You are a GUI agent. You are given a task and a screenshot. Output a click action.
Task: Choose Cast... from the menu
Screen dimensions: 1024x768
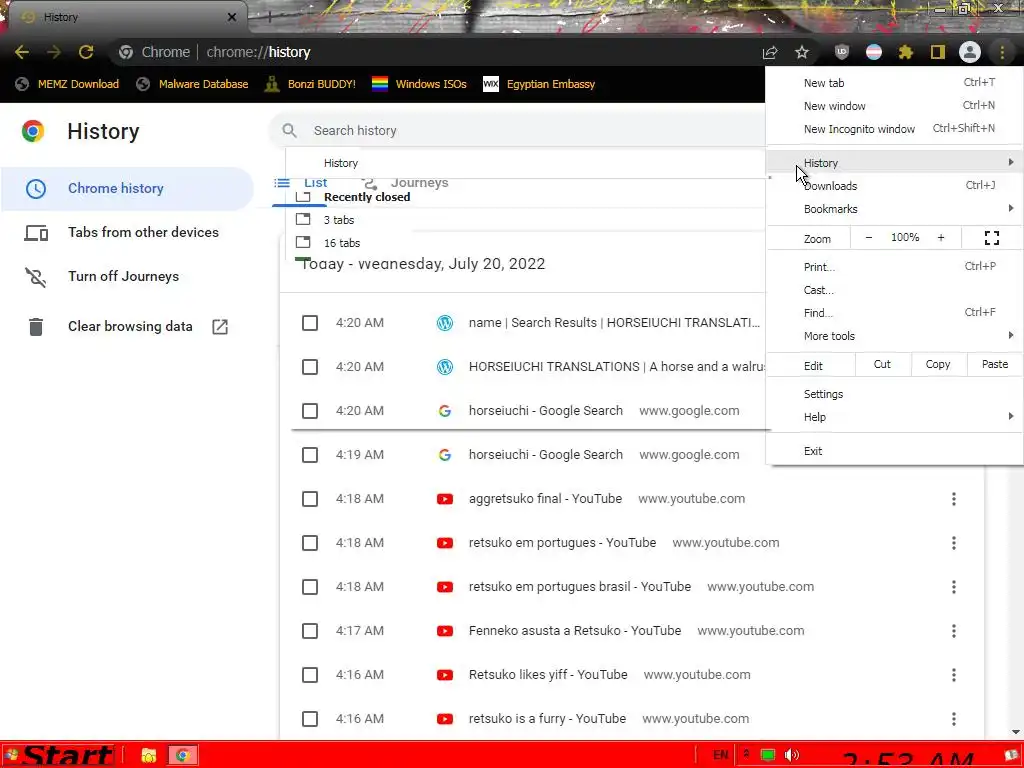click(895, 290)
